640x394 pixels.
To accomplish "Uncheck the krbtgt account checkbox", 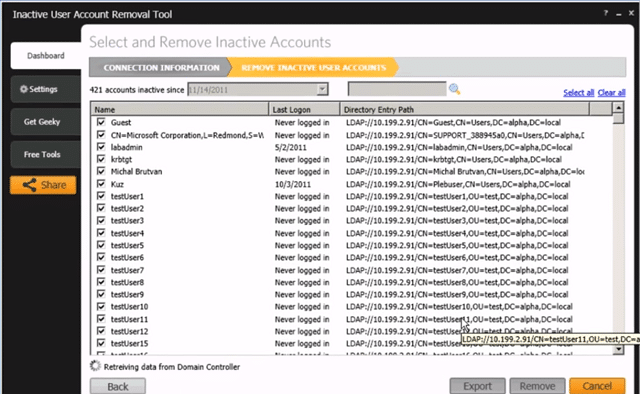I will (x=101, y=159).
